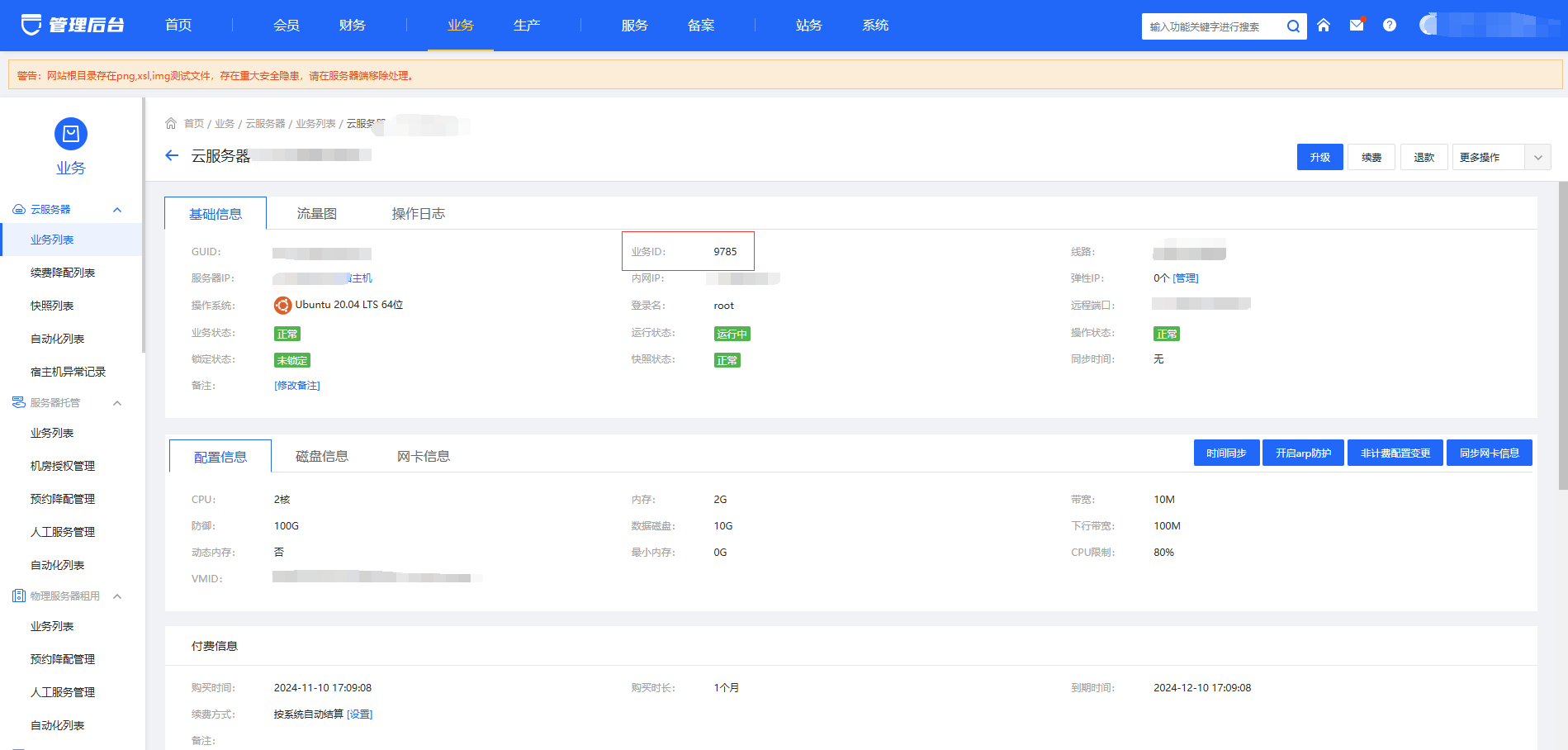Click the 升级 button
Screen dimensions: 1568x750
[1319, 157]
